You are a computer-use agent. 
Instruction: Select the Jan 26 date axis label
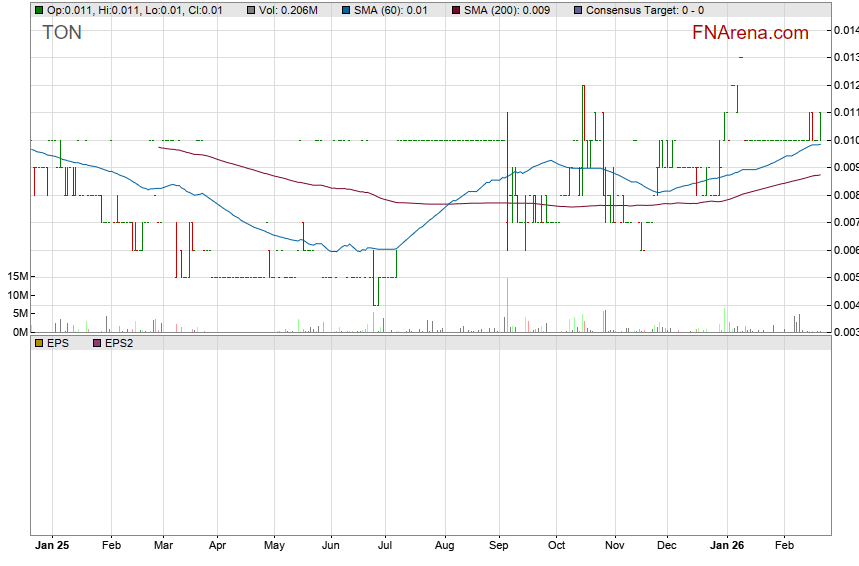tap(727, 546)
